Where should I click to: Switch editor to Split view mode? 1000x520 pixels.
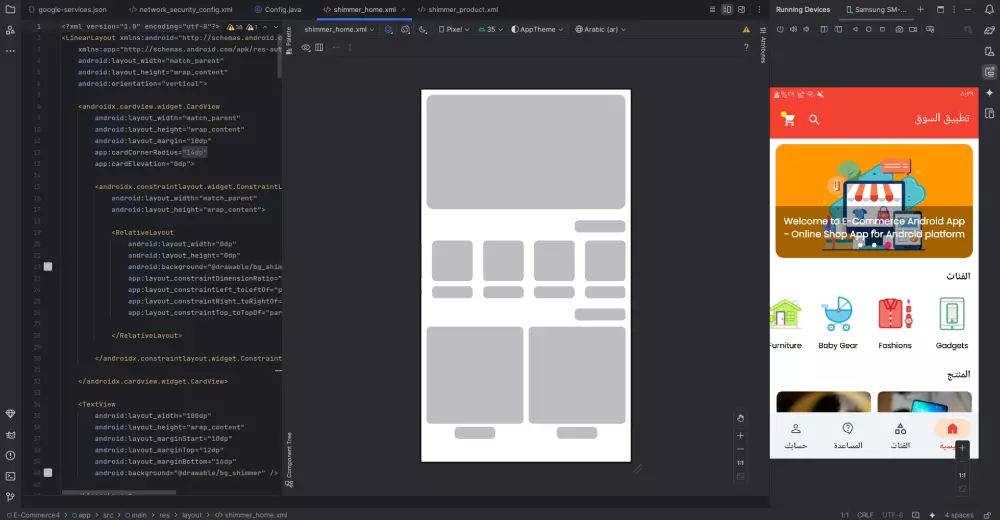(x=727, y=10)
